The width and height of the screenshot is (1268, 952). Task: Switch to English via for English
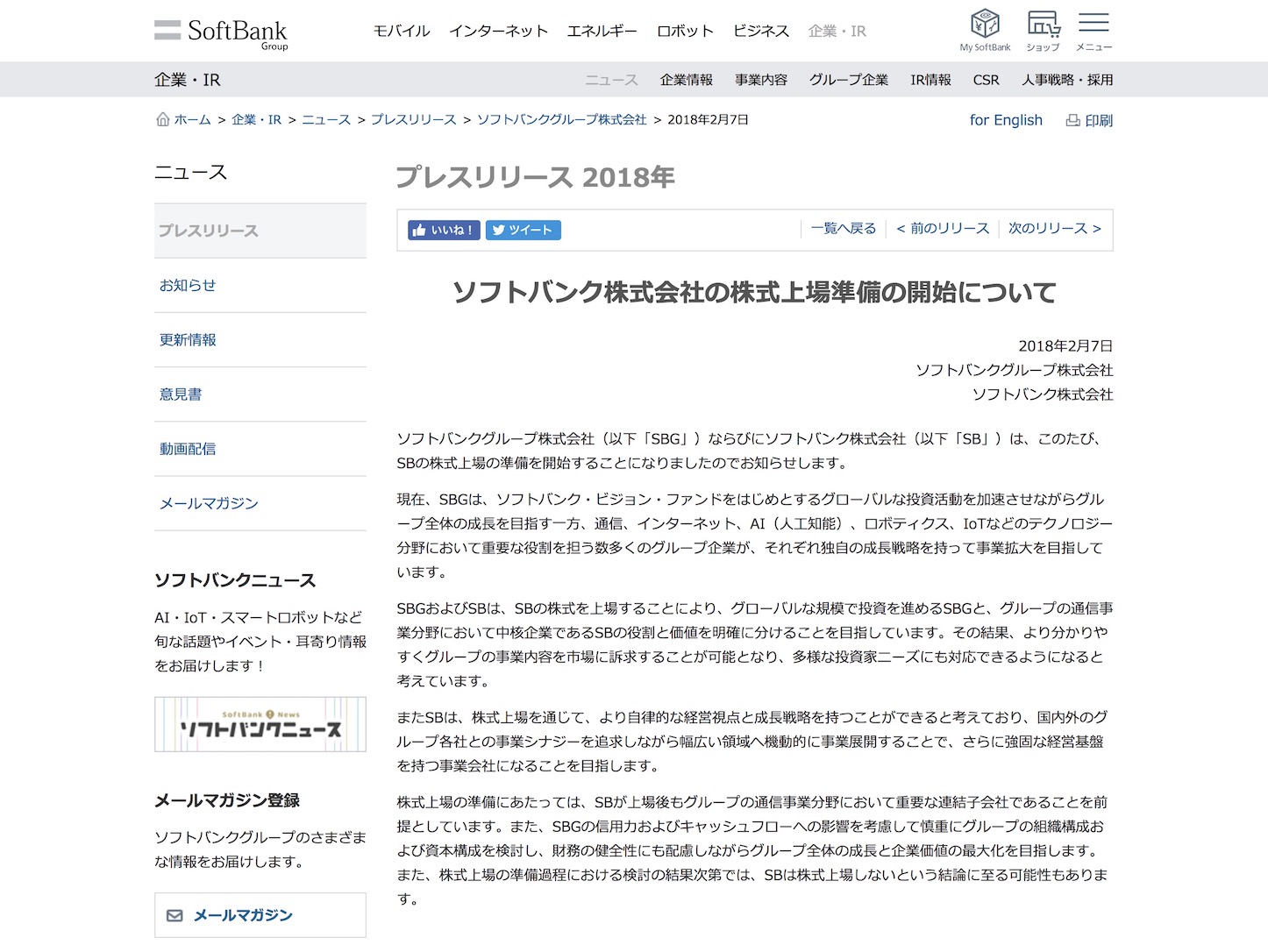pos(1006,120)
